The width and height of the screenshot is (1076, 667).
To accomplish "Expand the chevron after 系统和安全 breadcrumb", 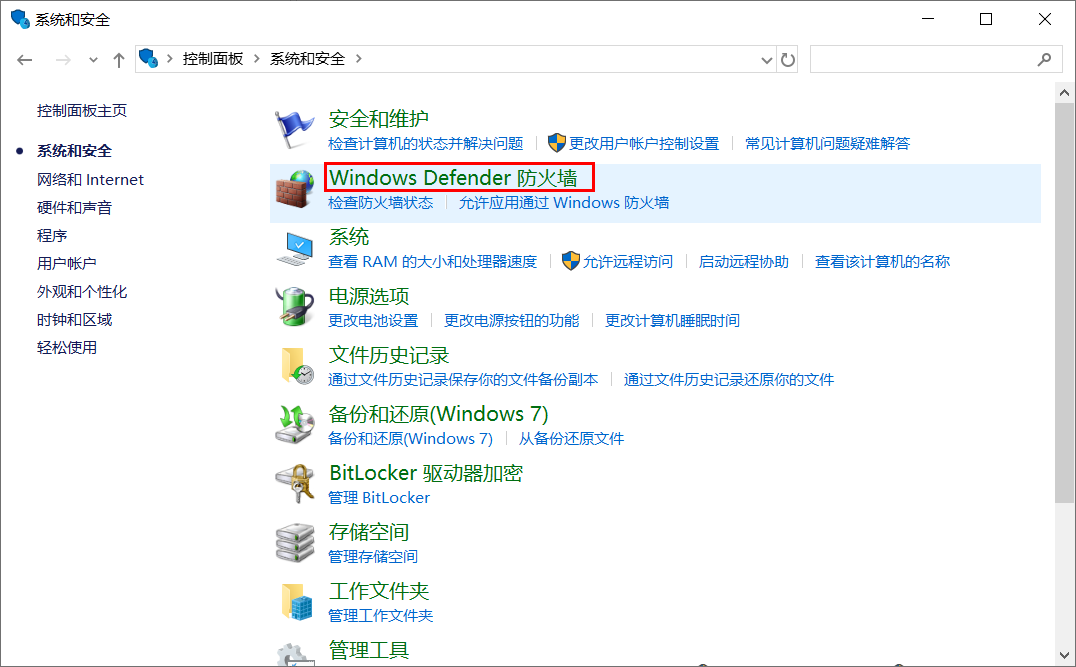I will pyautogui.click(x=358, y=59).
